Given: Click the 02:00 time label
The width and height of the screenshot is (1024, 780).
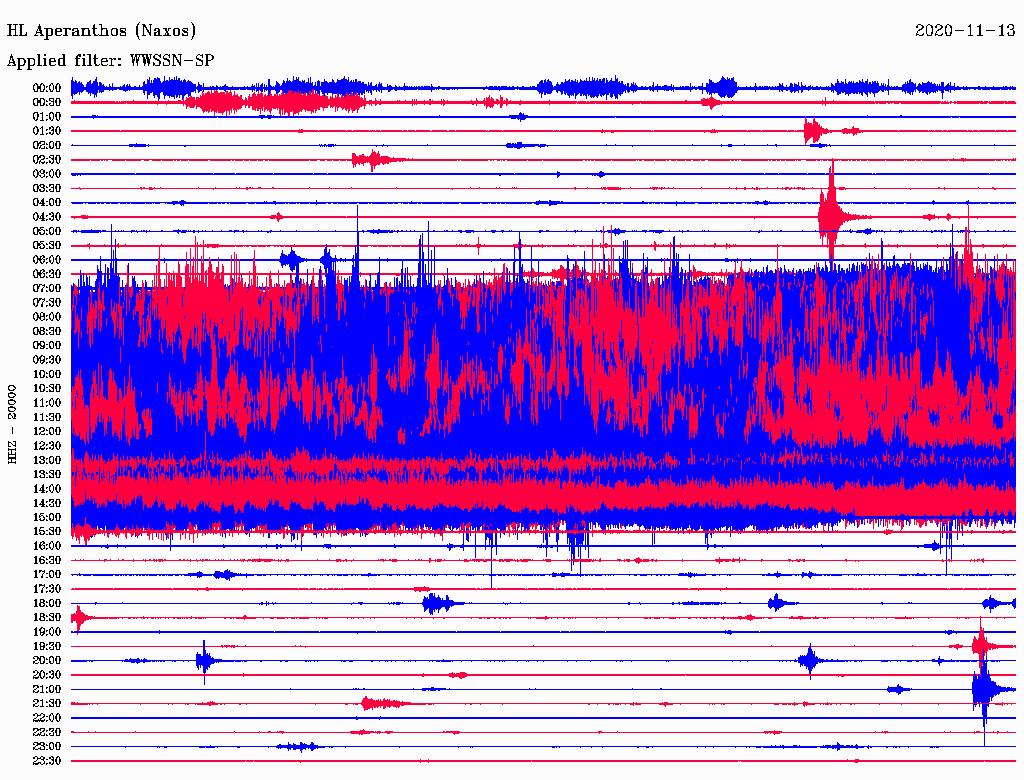Looking at the screenshot, I should (x=47, y=145).
